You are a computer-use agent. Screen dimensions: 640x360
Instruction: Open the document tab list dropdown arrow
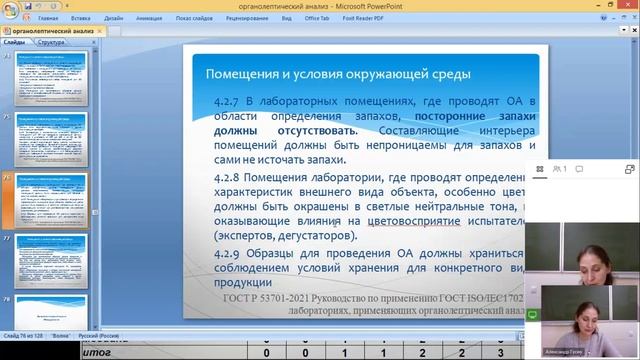coord(624,30)
